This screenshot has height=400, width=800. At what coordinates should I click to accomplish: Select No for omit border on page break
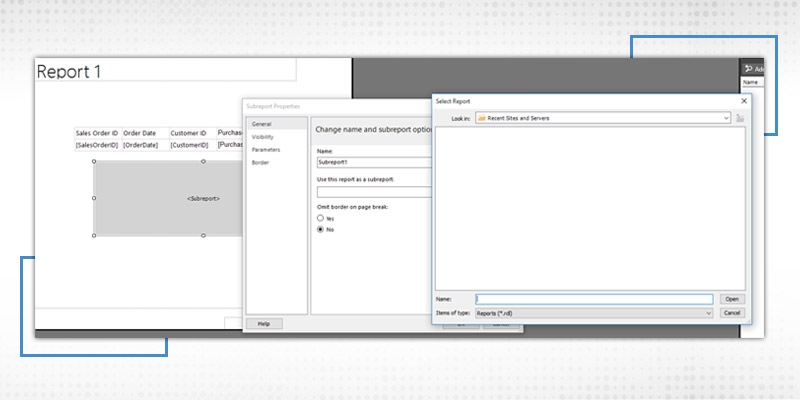coord(320,229)
